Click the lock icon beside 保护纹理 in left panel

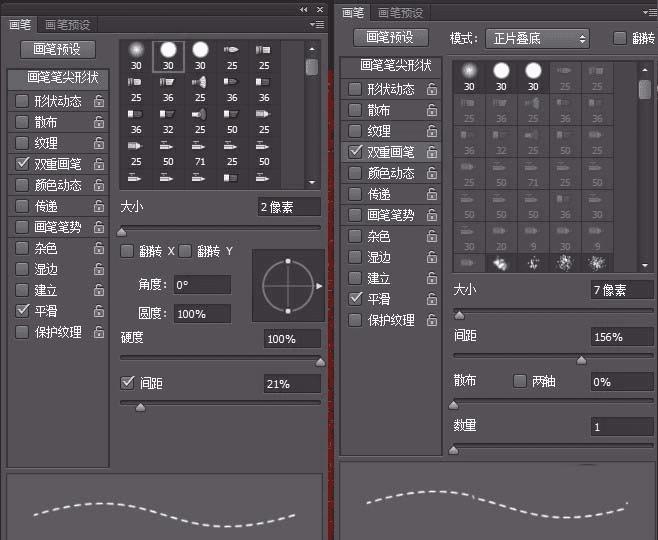coord(99,332)
